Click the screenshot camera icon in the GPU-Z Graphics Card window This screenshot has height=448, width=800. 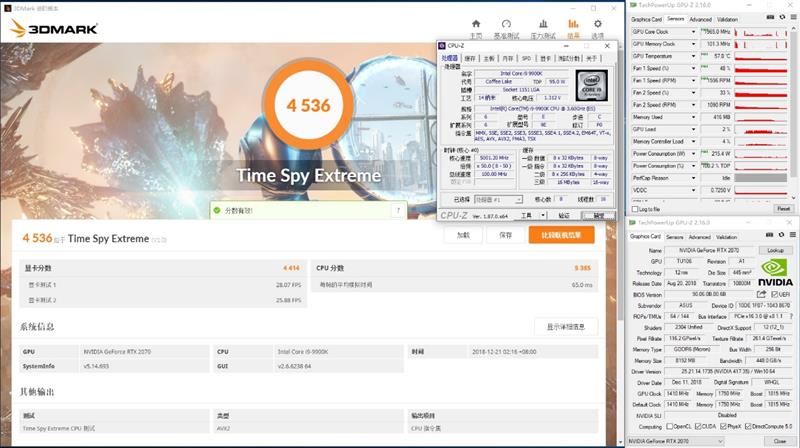[x=769, y=235]
